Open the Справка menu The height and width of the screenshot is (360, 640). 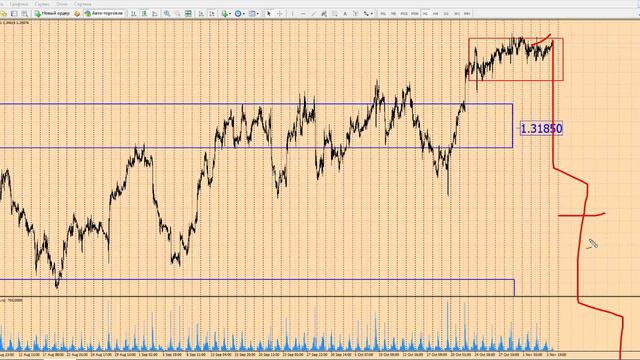click(83, 4)
